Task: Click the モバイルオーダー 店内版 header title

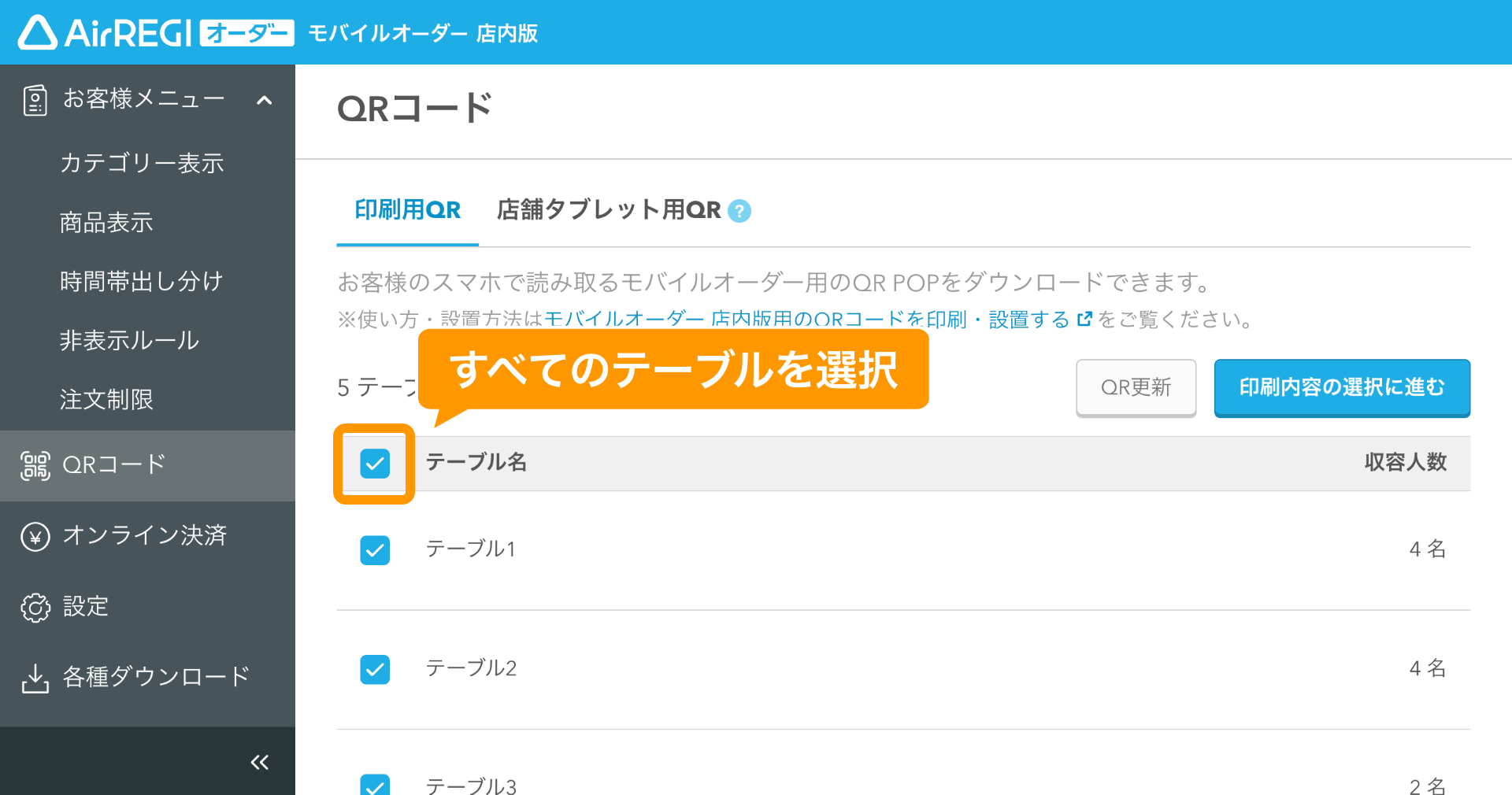Action: 423,33
